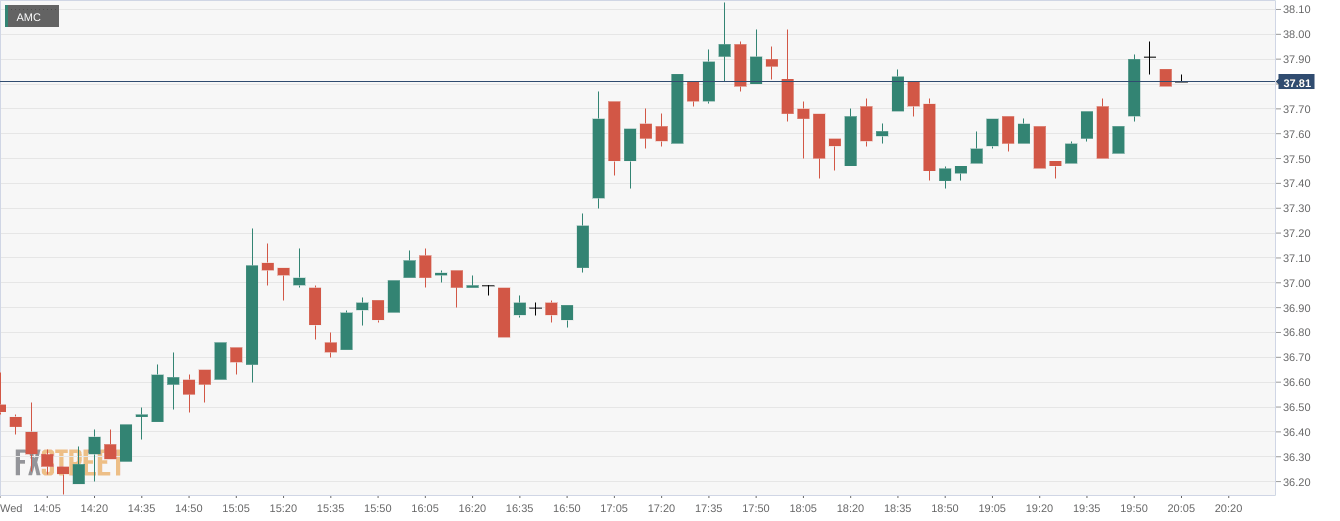This screenshot has width=1340, height=521.
Task: Click the 37.50 price axis label
Action: (x=1296, y=159)
